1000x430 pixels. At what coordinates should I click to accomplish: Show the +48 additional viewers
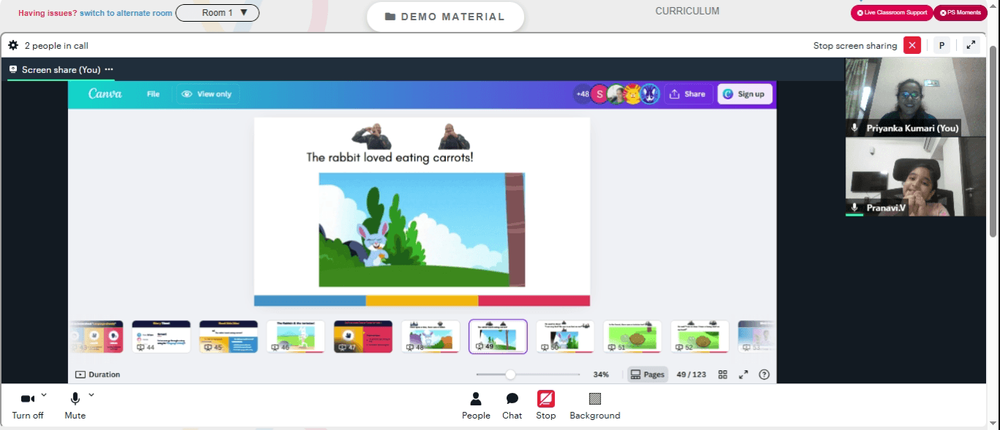pos(582,94)
